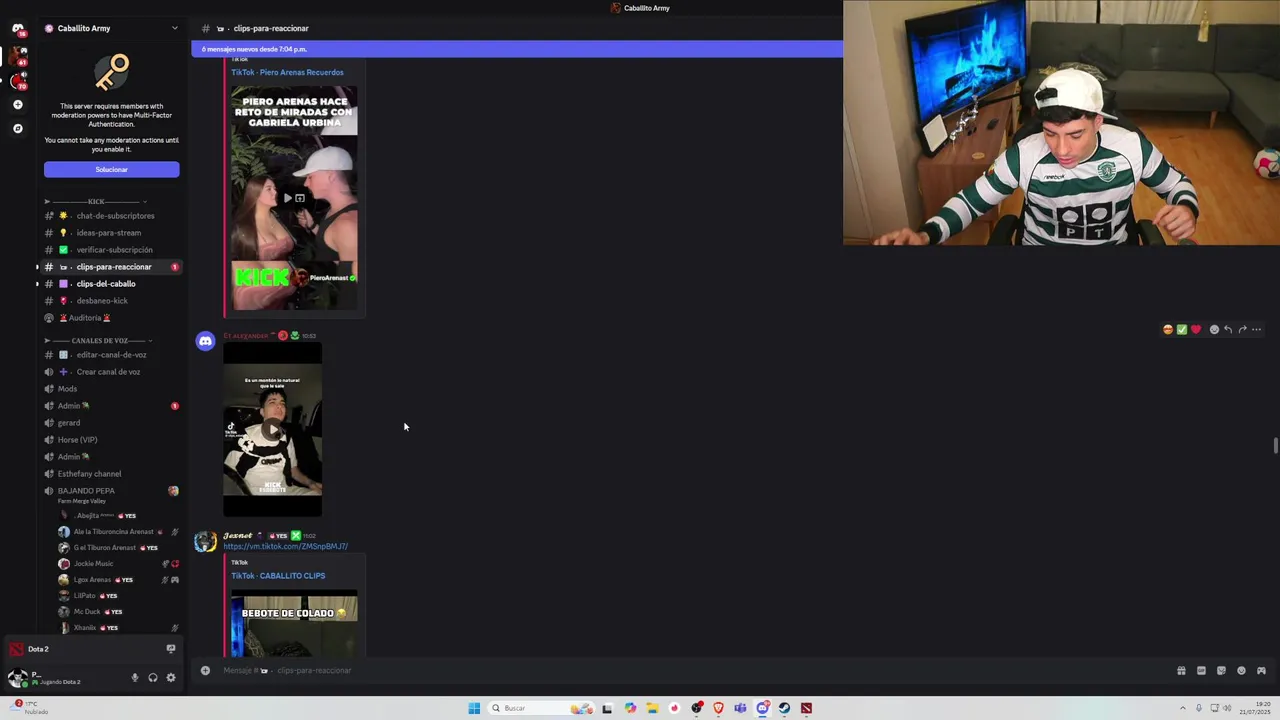Click the taskbar Buscar search box
1280x720 pixels.
click(540, 708)
